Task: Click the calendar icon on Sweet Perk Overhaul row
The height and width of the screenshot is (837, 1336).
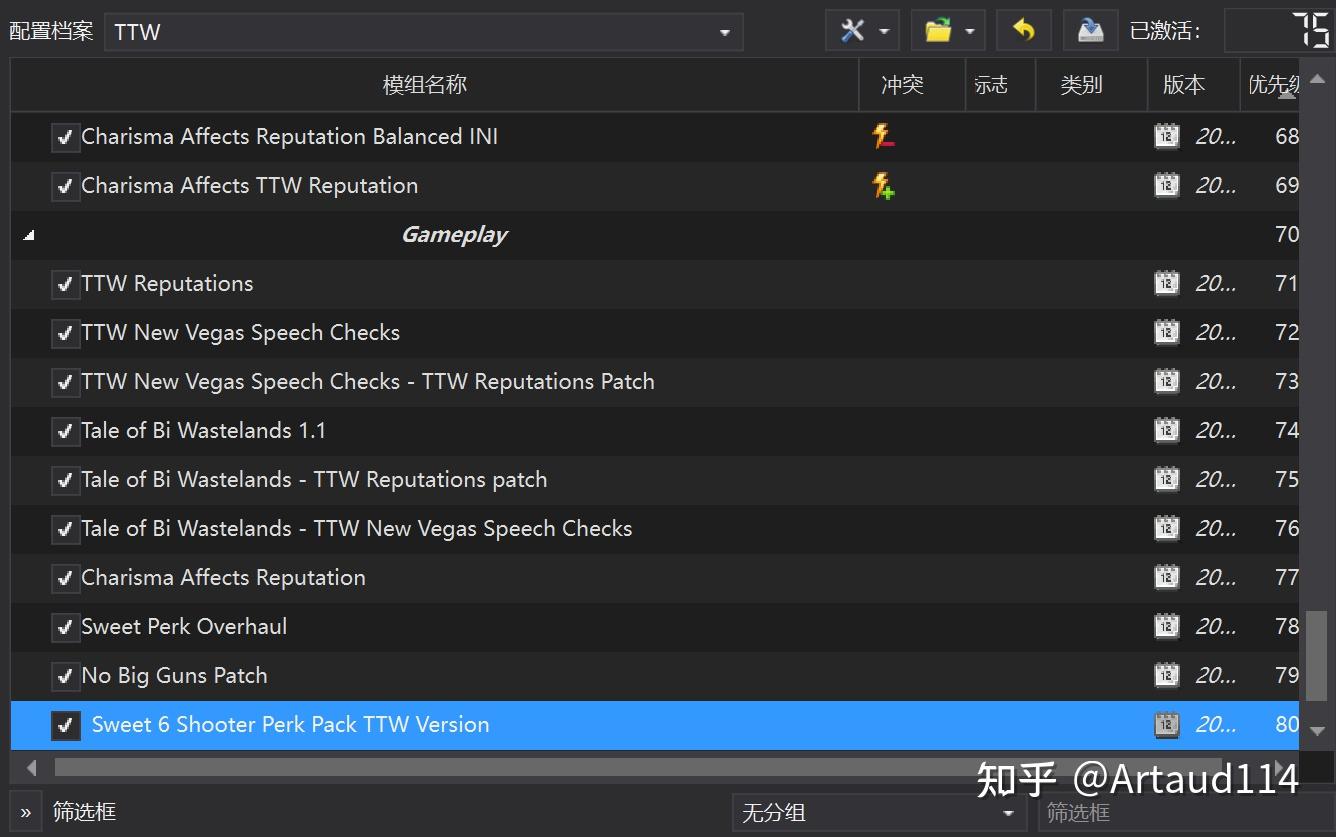Action: [x=1167, y=626]
